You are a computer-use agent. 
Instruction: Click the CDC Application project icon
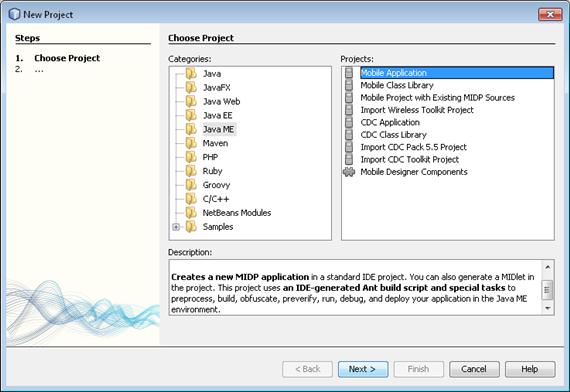pyautogui.click(x=349, y=122)
